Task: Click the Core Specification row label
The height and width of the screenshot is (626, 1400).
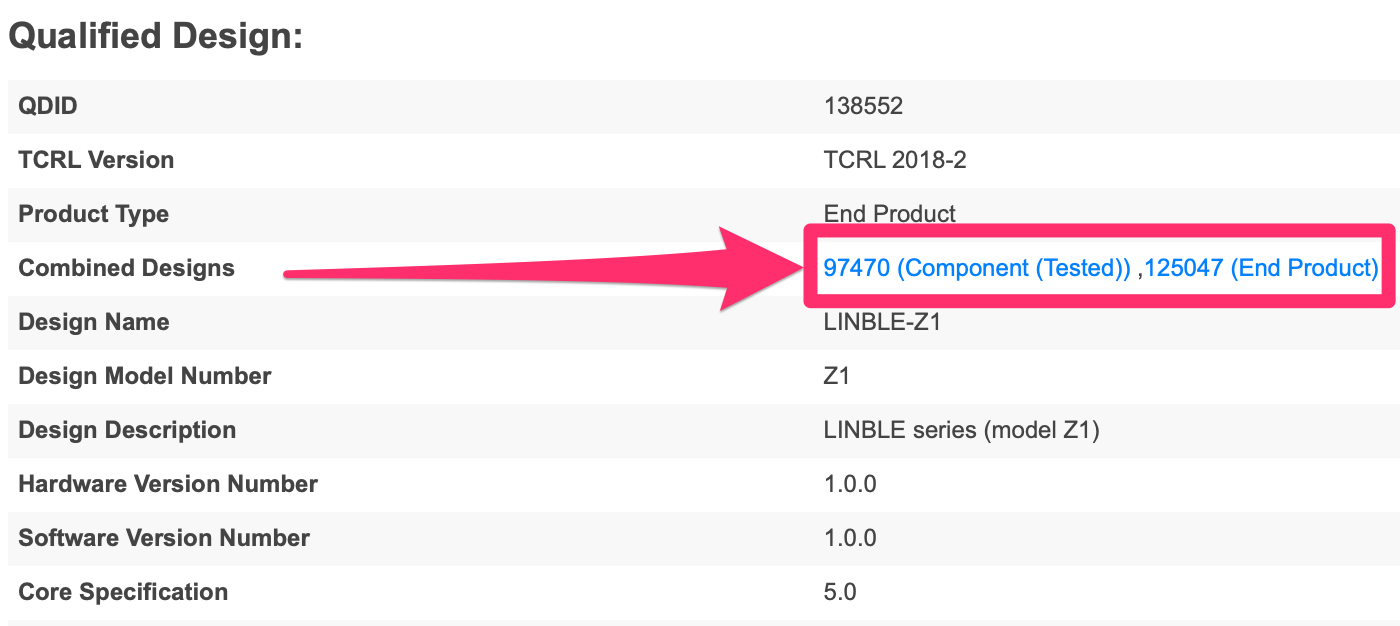Action: coord(123,592)
